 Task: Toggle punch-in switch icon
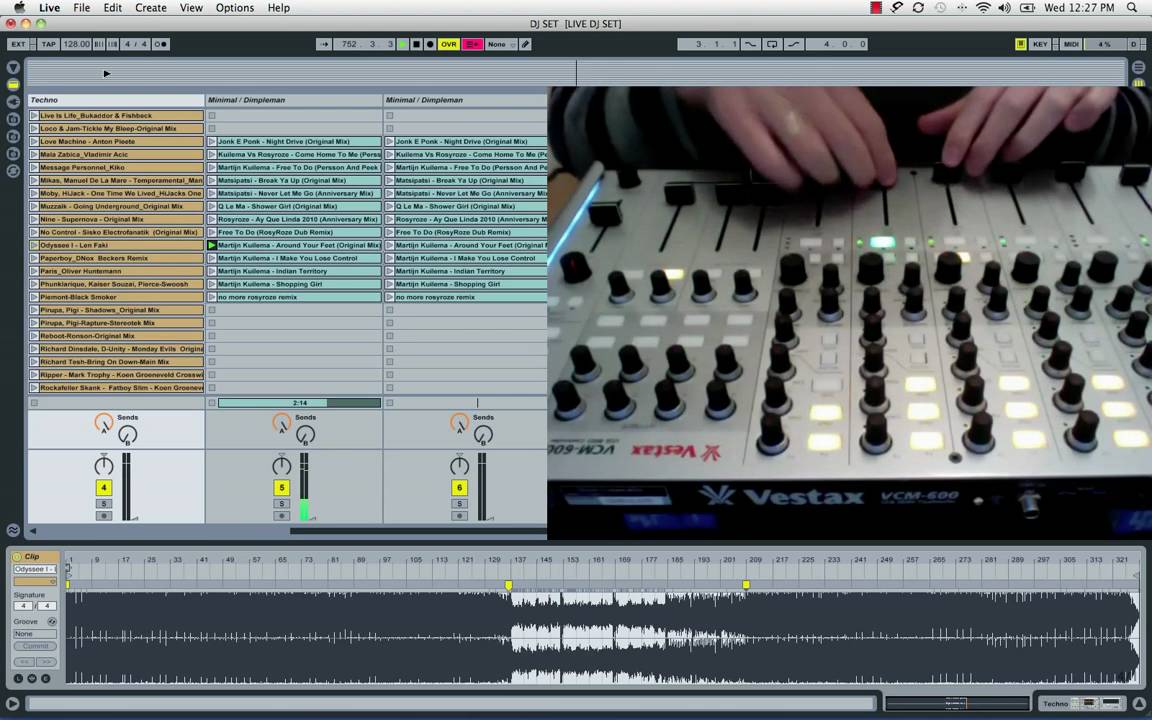[750, 44]
